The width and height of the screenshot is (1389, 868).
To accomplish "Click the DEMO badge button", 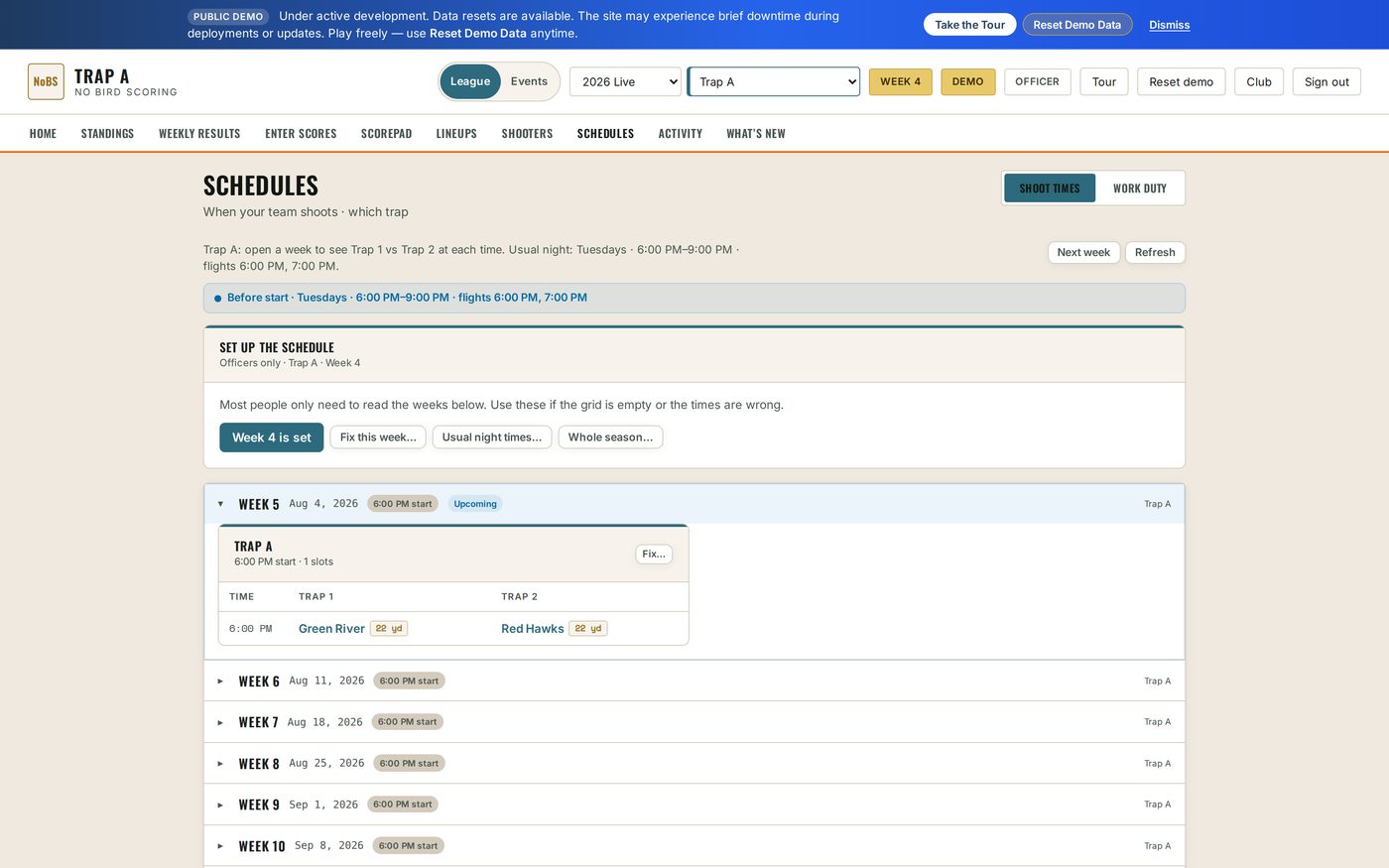I will click(x=967, y=81).
